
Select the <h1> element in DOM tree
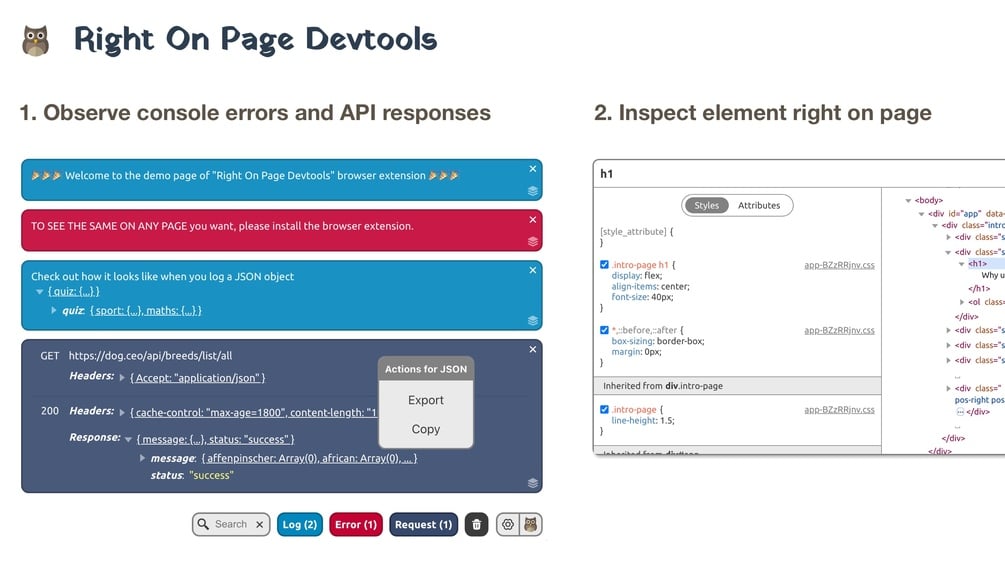click(x=977, y=264)
